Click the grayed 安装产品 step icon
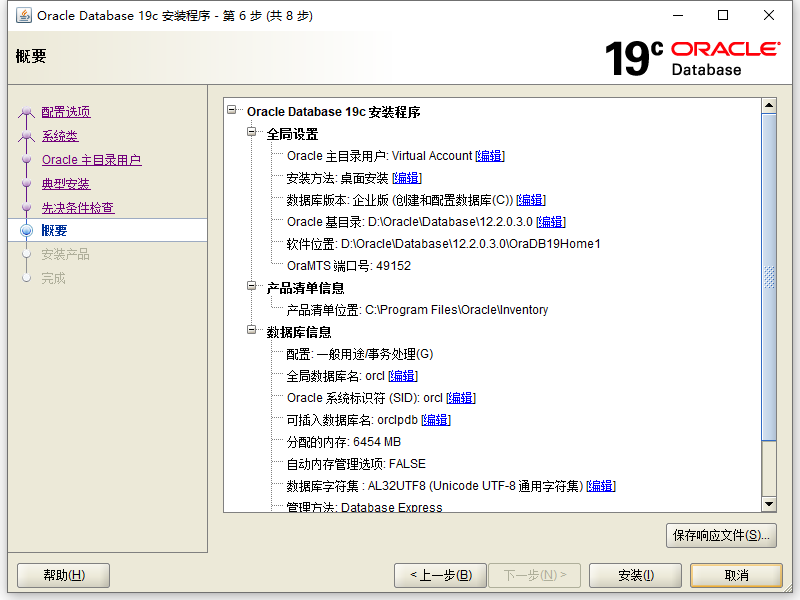 (x=27, y=254)
